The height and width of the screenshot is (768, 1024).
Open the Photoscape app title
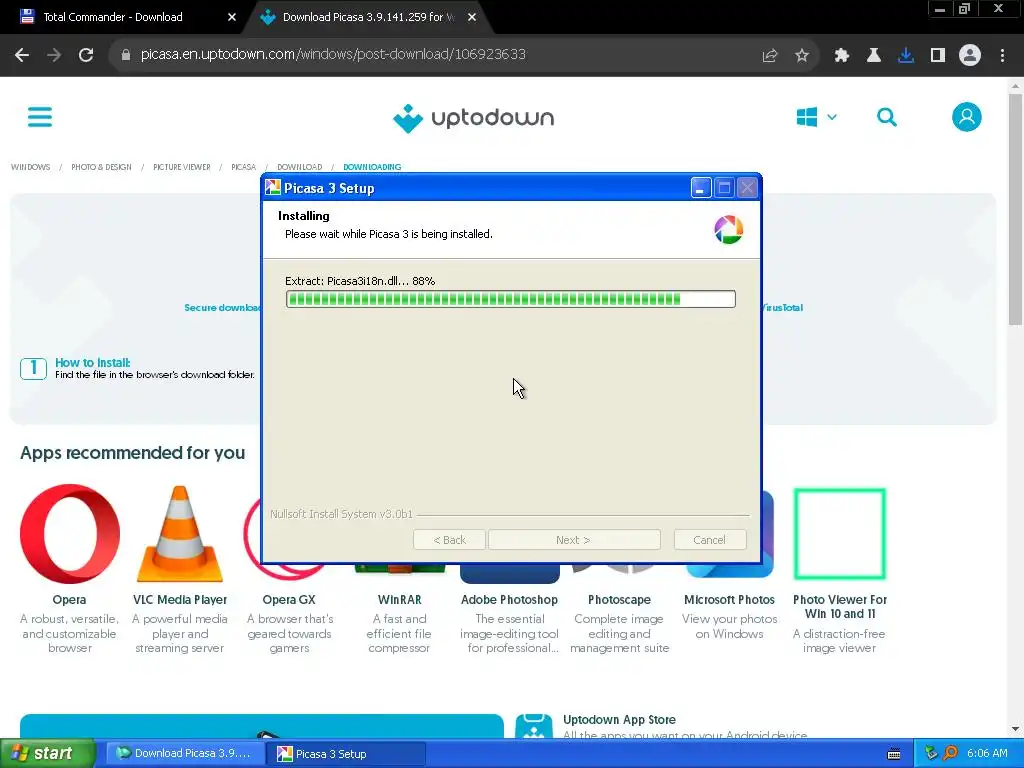pos(619,600)
